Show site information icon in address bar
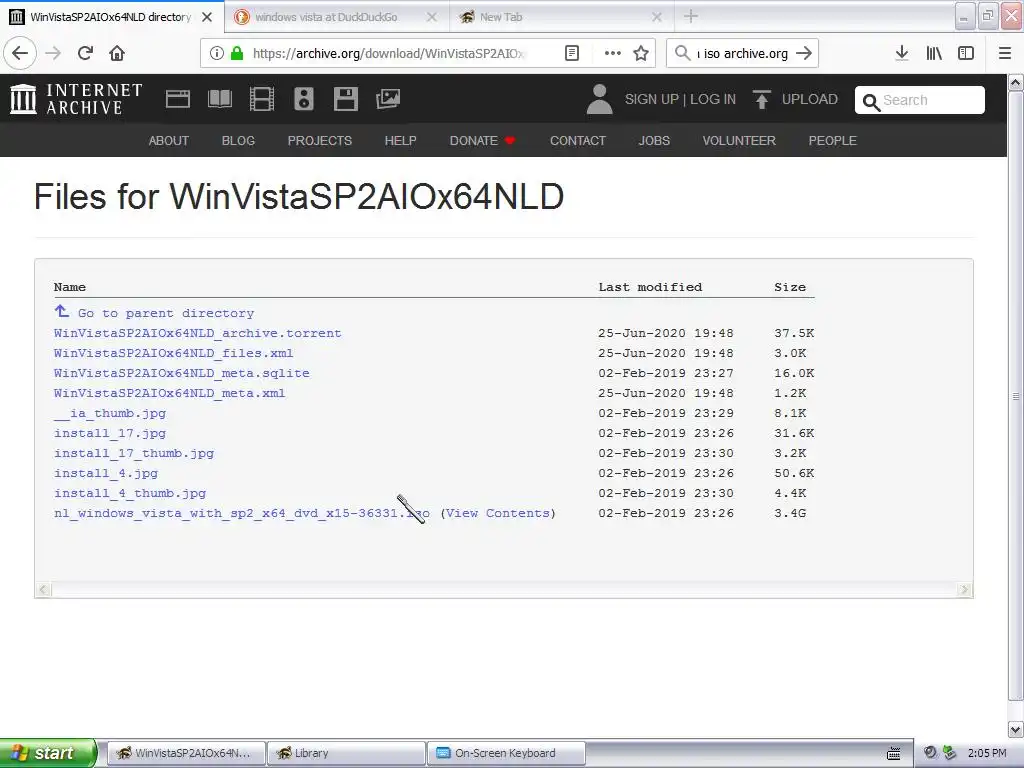Image resolution: width=1024 pixels, height=768 pixels. (217, 53)
